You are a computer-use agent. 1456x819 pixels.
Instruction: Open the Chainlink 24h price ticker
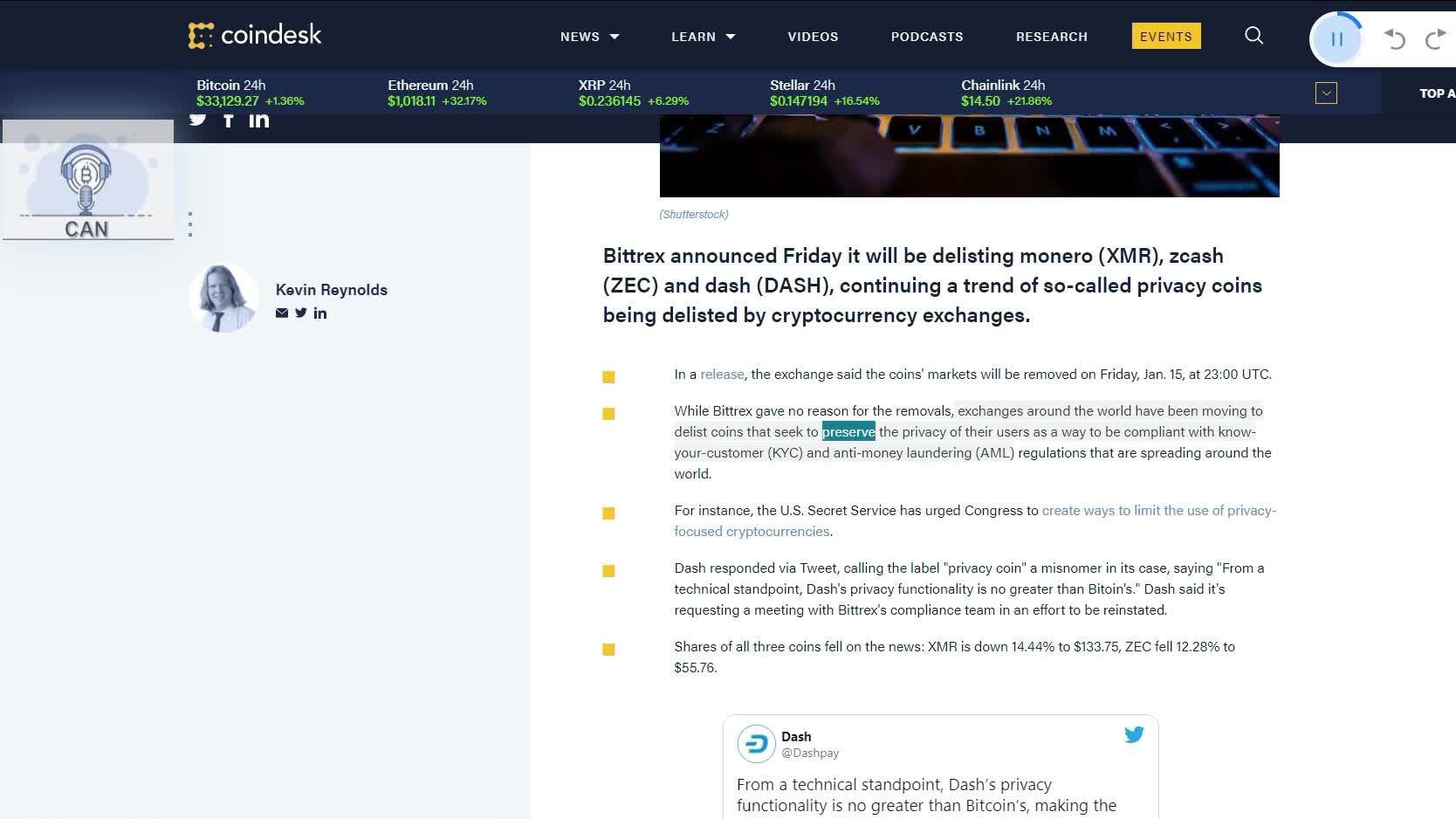coord(1006,93)
